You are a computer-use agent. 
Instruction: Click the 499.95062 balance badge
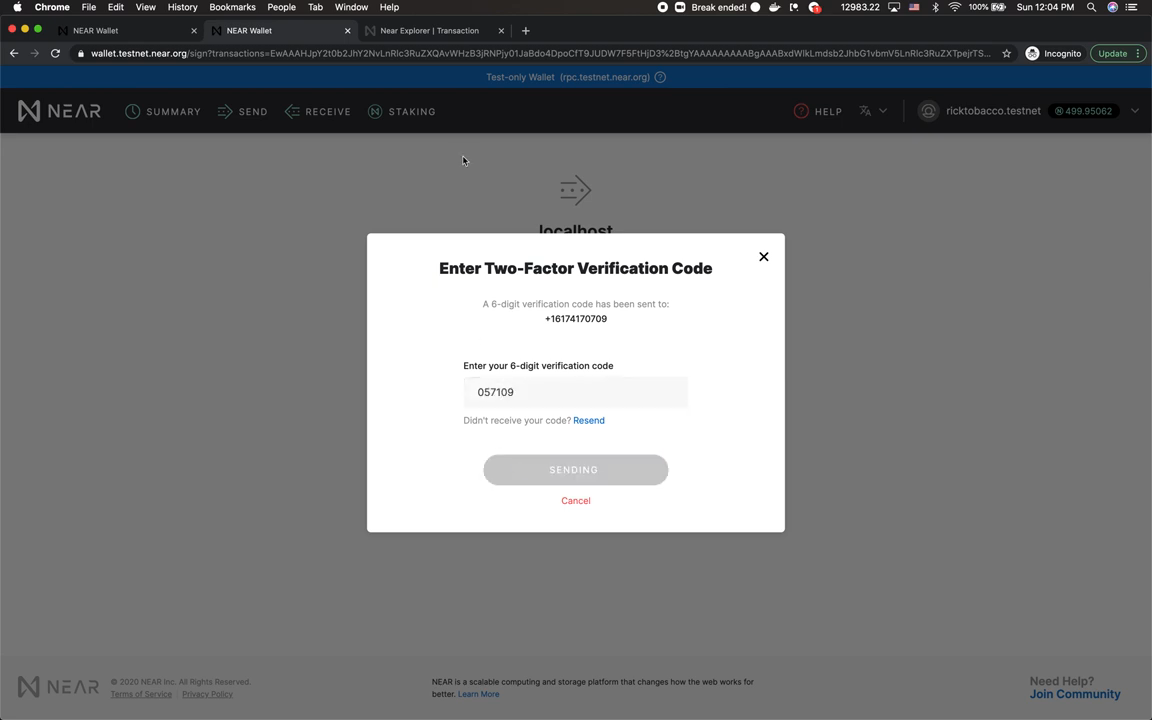(1084, 111)
